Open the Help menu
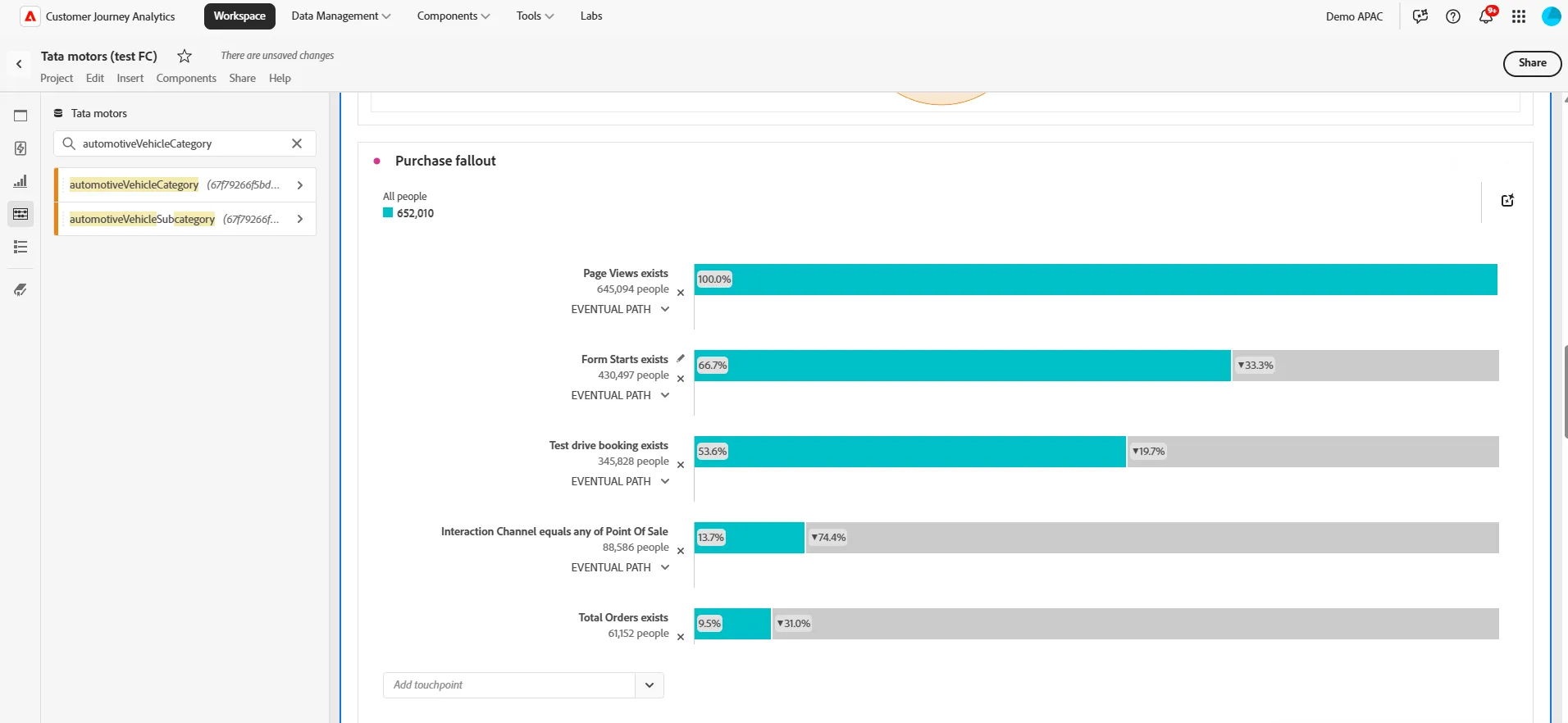 coord(280,79)
